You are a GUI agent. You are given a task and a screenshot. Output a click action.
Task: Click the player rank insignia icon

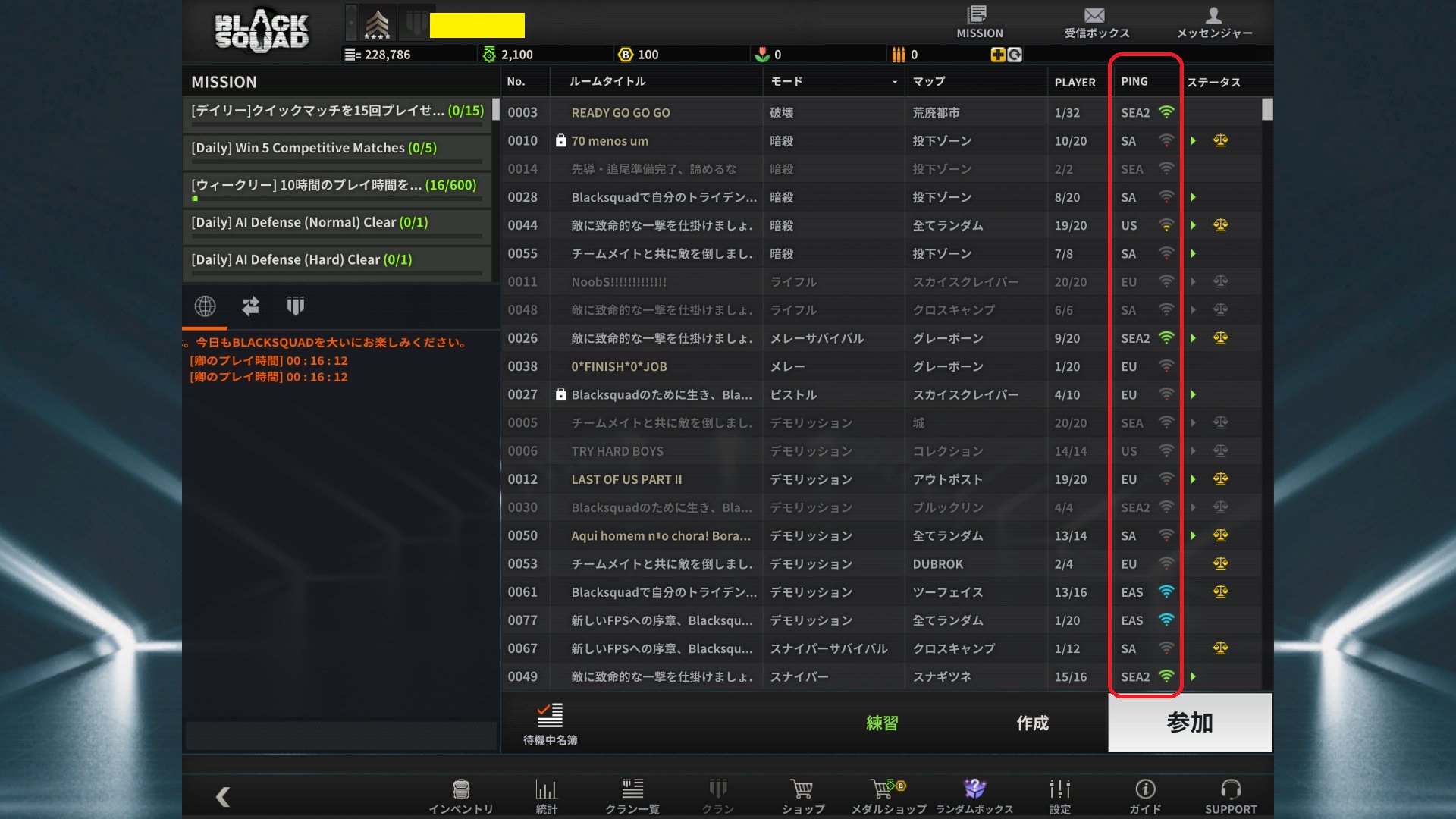tap(377, 24)
